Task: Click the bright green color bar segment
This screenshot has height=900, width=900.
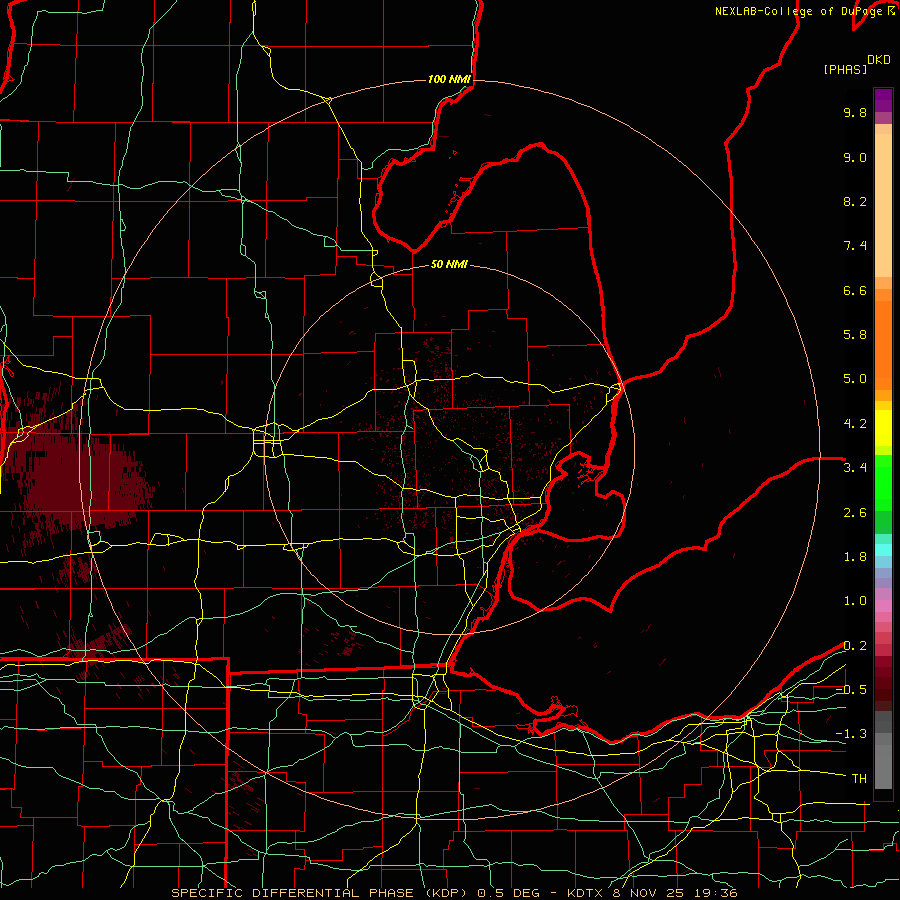Action: pyautogui.click(x=883, y=483)
